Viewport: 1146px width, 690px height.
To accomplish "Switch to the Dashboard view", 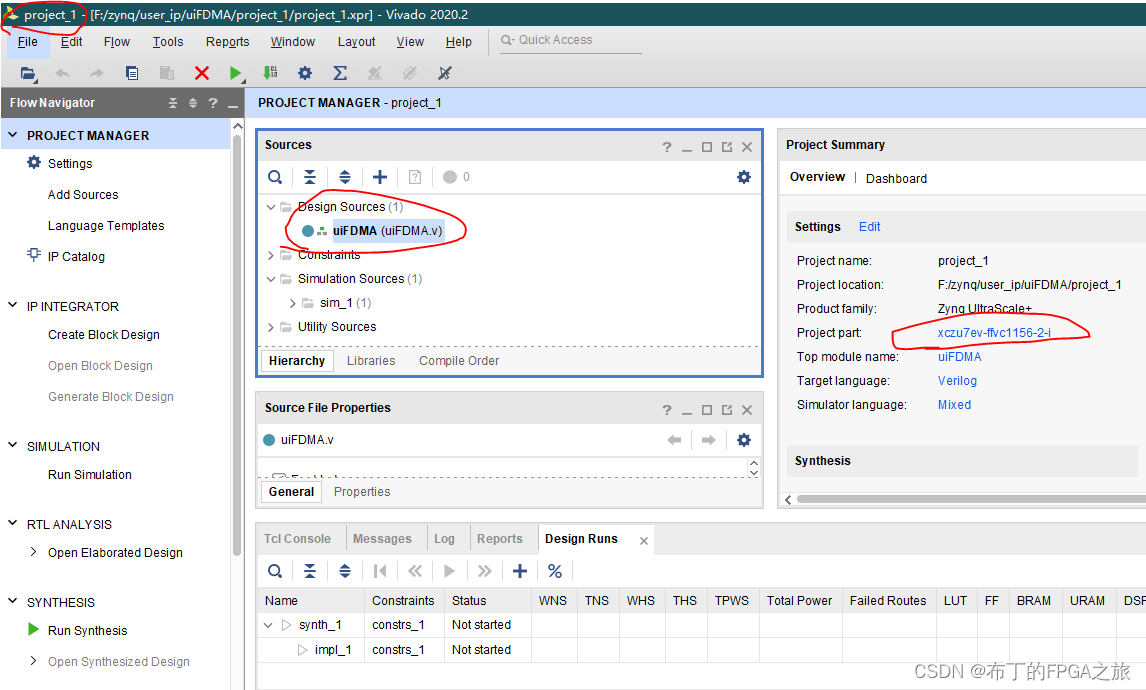I will [896, 178].
